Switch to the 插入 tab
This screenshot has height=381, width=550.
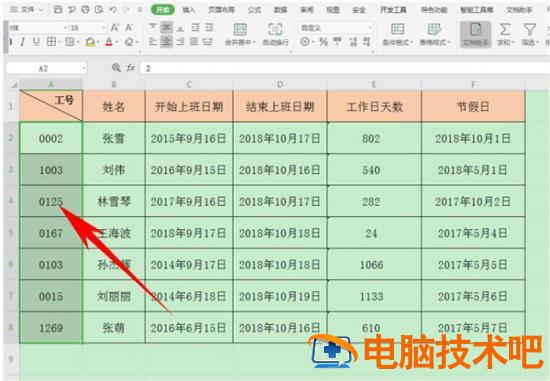tap(189, 10)
